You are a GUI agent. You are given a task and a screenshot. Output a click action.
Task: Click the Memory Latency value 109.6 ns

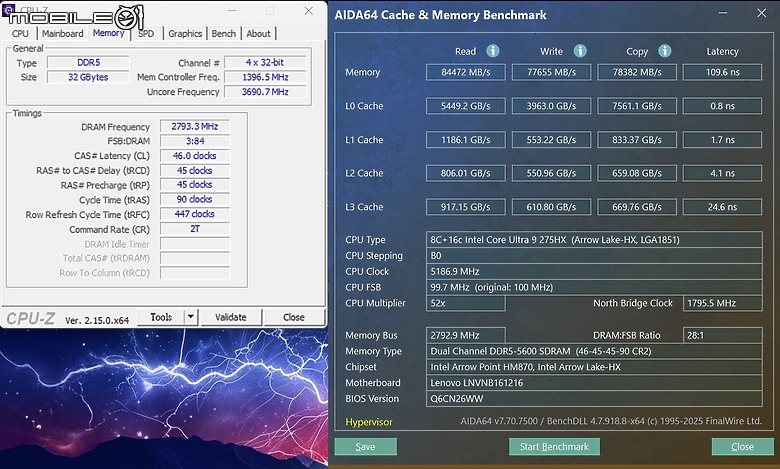(x=722, y=72)
